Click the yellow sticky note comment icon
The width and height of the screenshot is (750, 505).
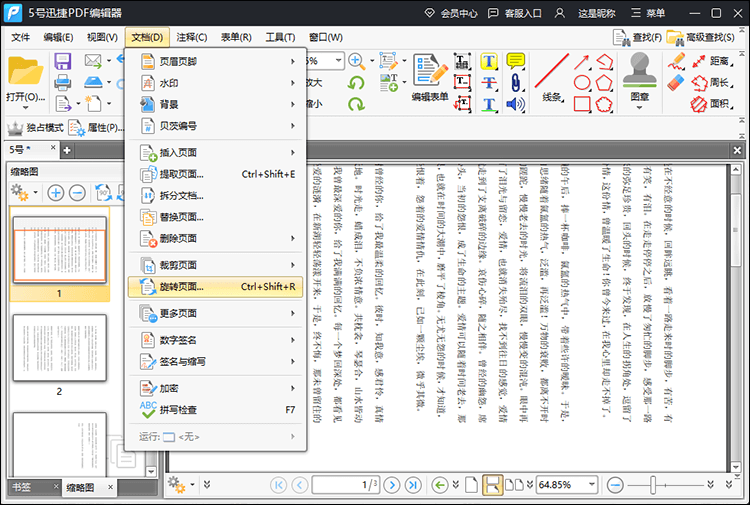[515, 61]
